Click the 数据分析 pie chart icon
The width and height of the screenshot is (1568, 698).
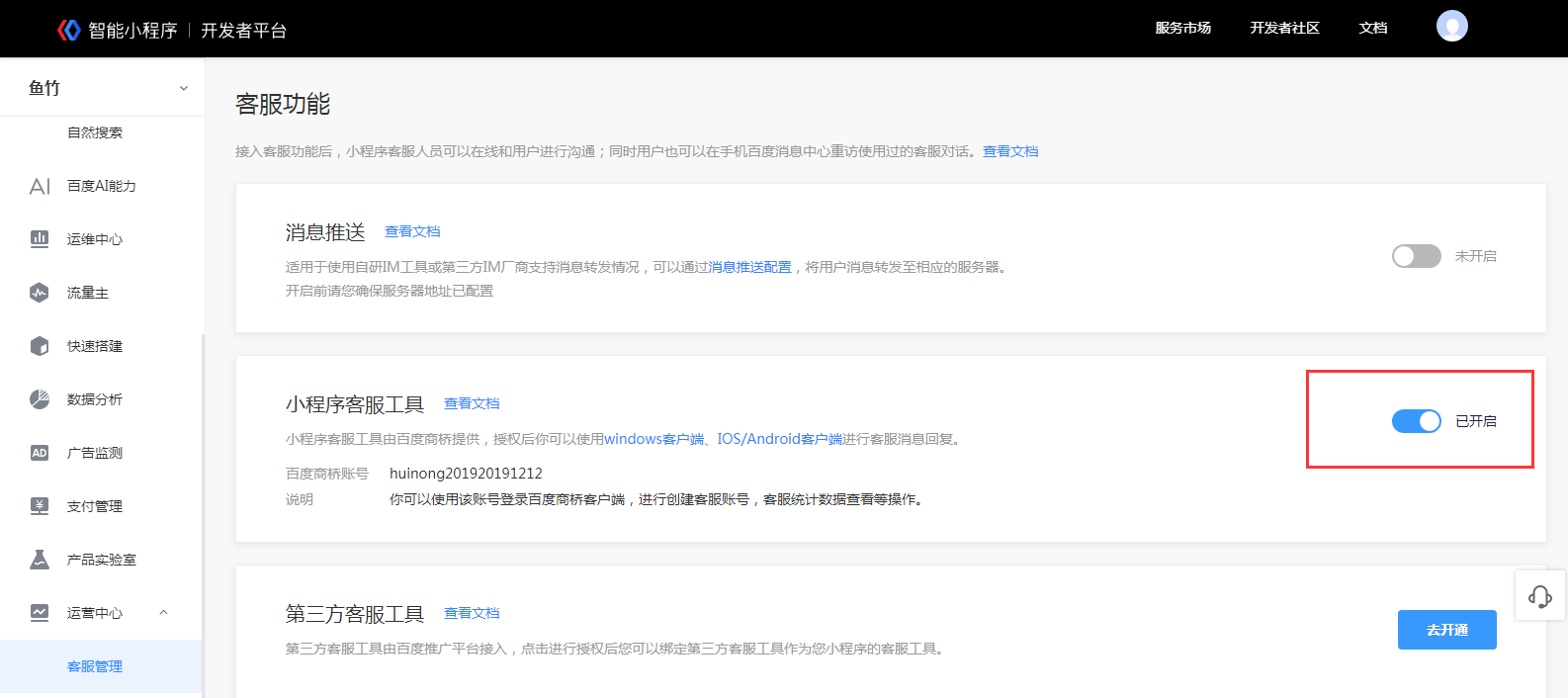click(x=40, y=399)
